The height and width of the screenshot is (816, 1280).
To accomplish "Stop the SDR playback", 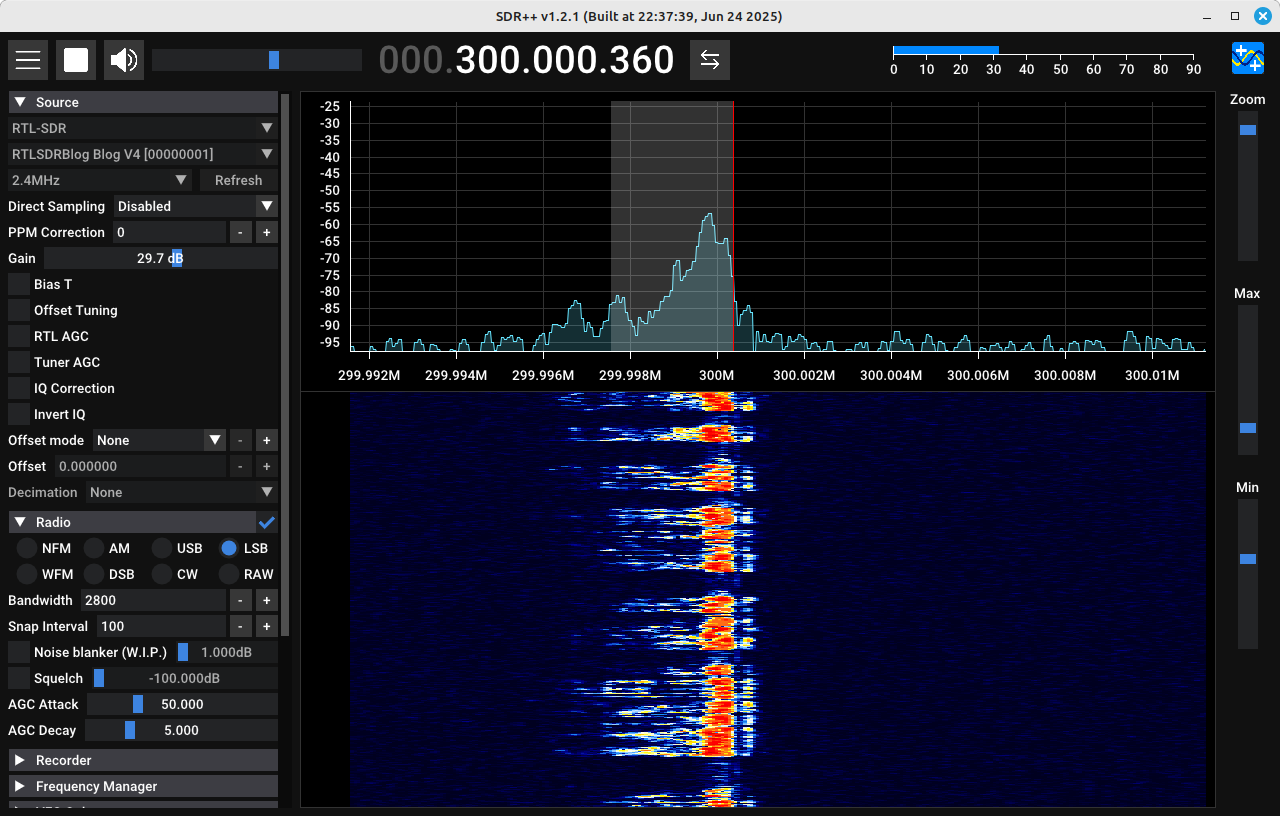I will [x=76, y=60].
